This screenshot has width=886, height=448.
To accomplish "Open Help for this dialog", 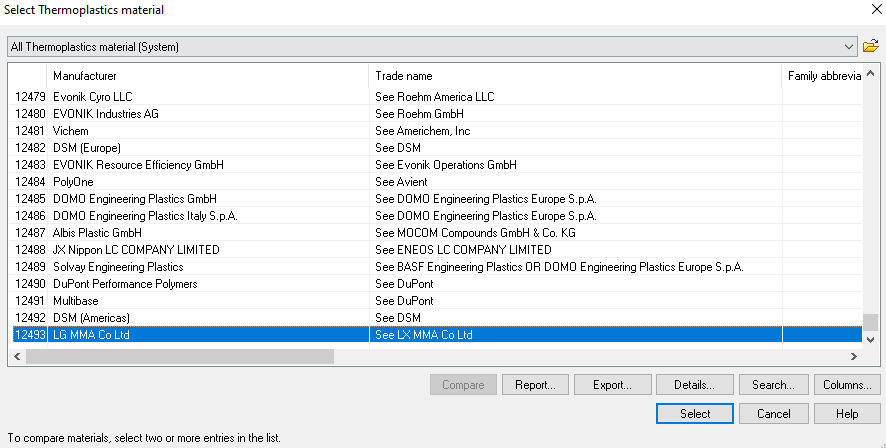I will pos(847,414).
